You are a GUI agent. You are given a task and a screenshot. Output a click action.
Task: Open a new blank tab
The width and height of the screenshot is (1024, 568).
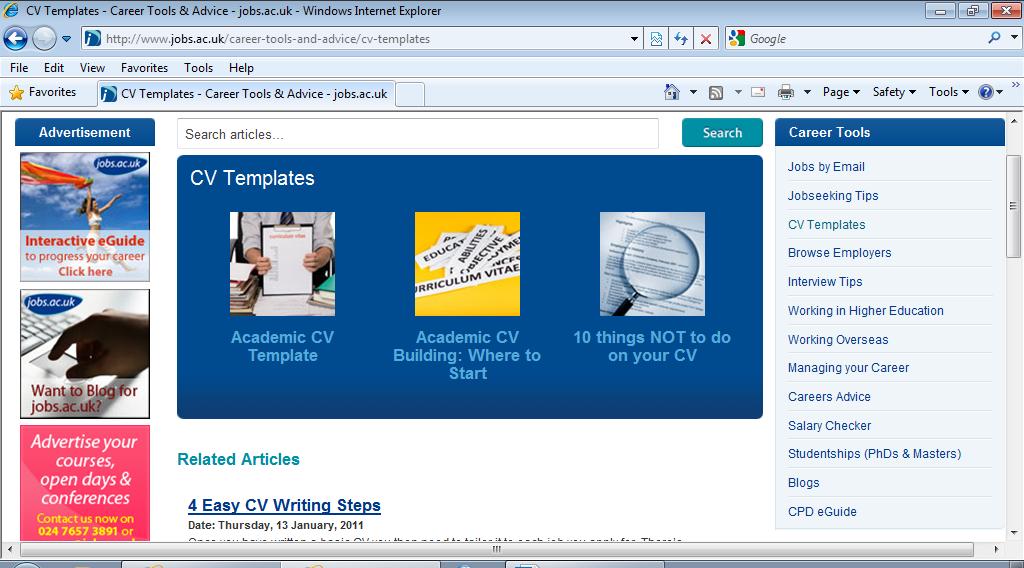(x=410, y=94)
